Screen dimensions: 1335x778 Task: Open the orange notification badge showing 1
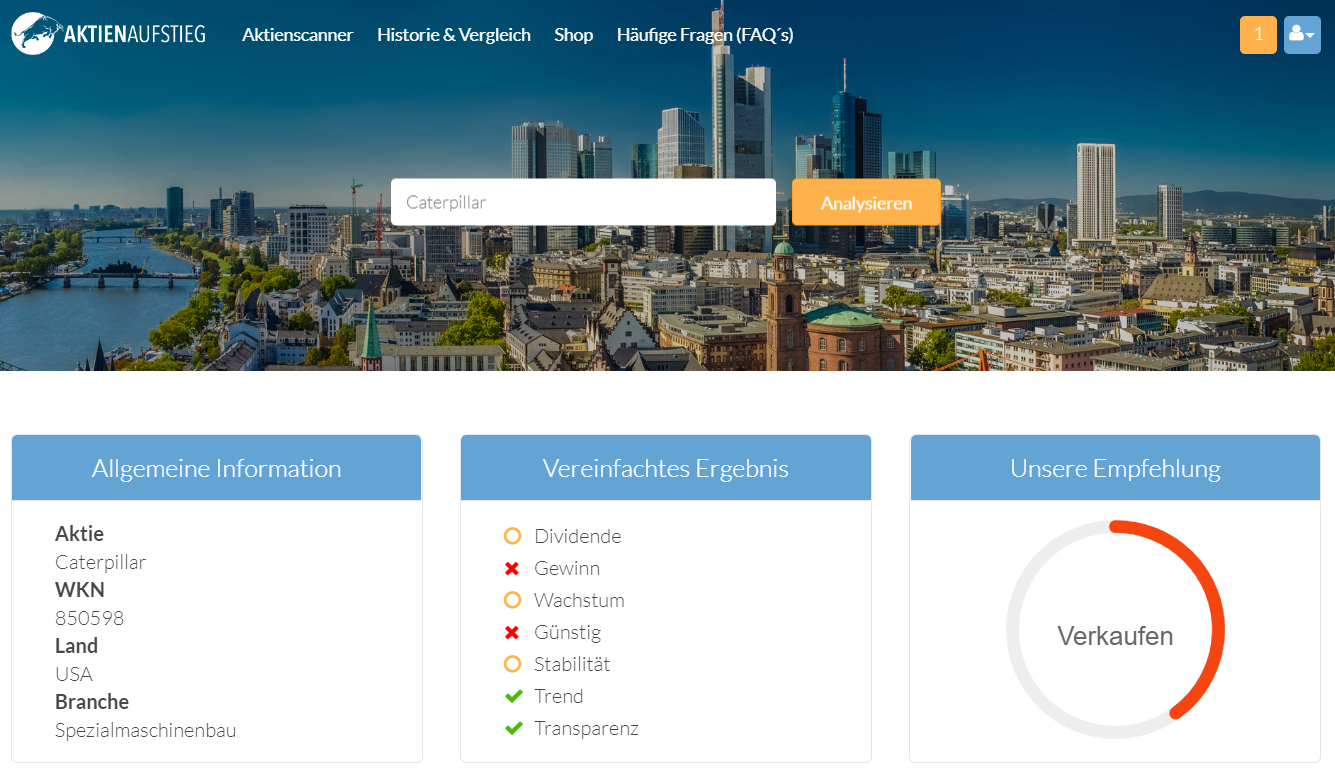click(x=1258, y=35)
